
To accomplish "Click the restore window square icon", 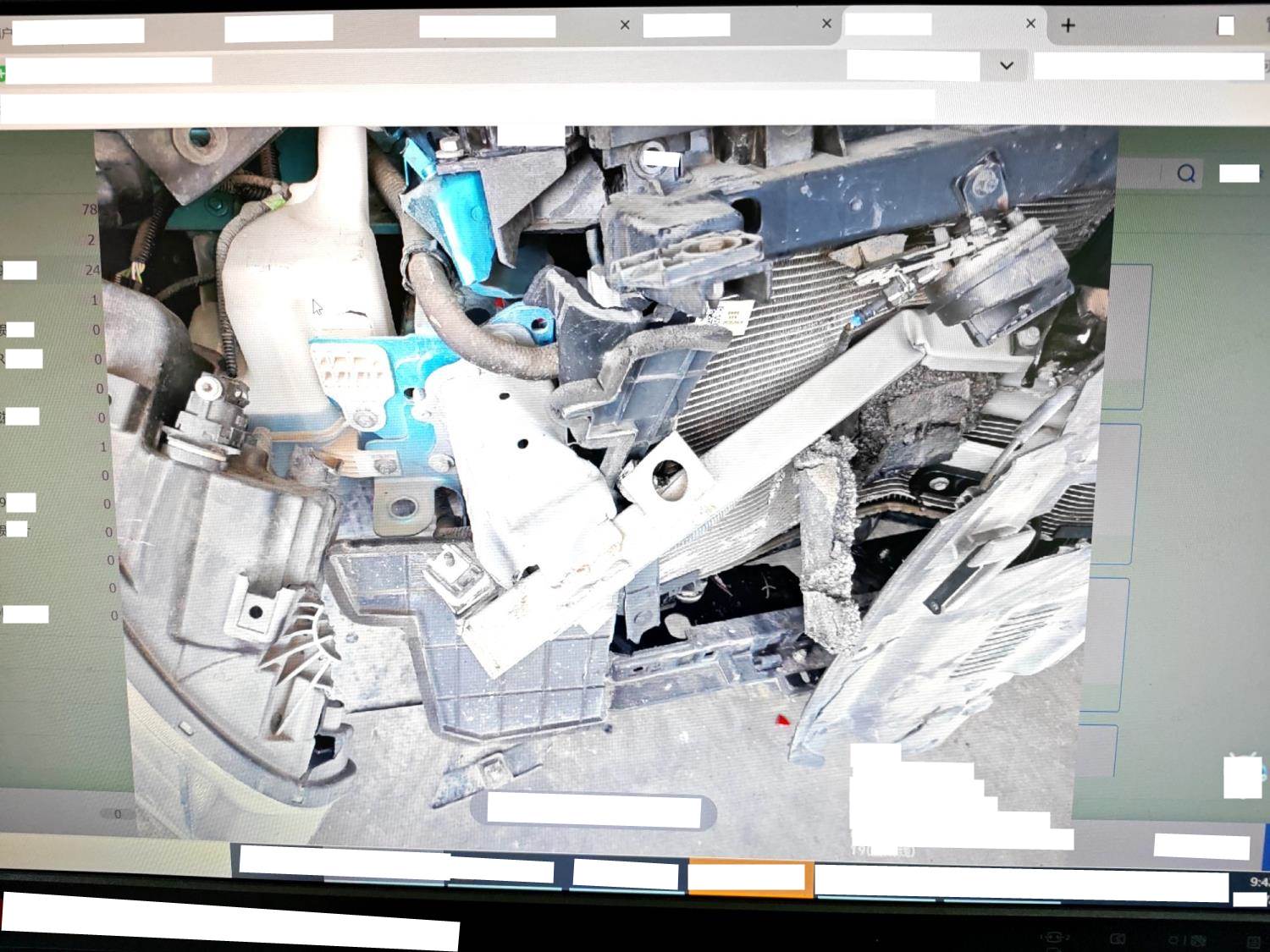I will click(1225, 26).
